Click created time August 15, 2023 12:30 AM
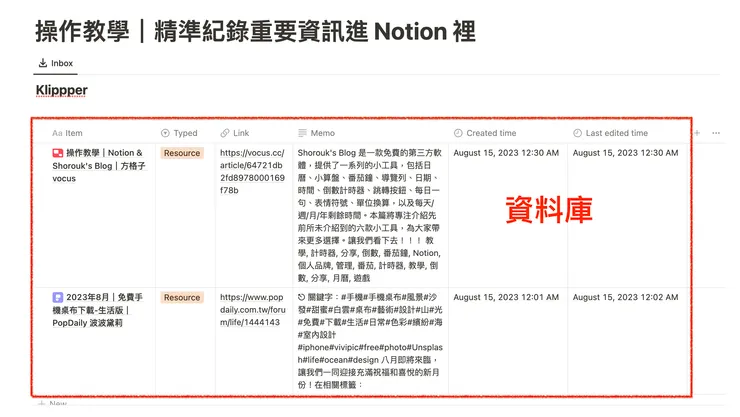740x417 pixels. [506, 153]
